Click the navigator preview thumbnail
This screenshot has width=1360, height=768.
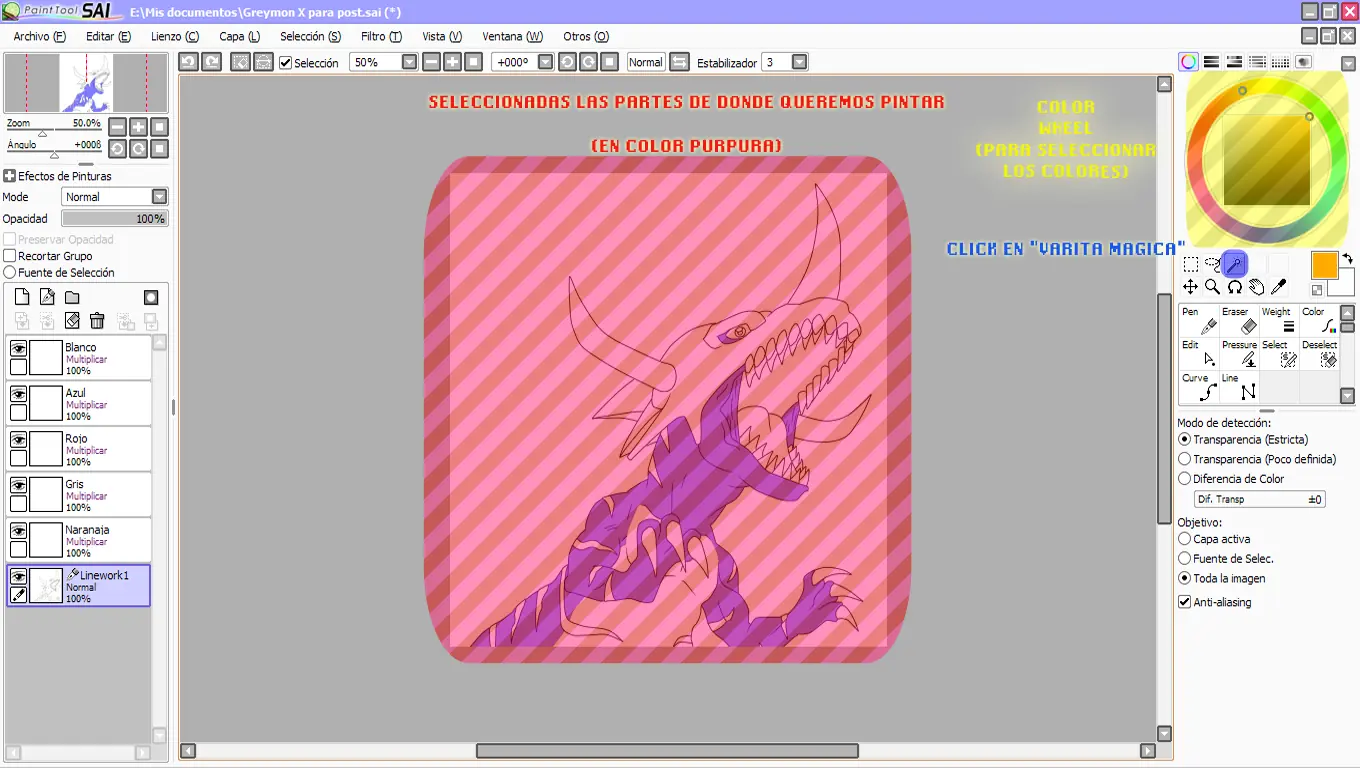coord(86,83)
